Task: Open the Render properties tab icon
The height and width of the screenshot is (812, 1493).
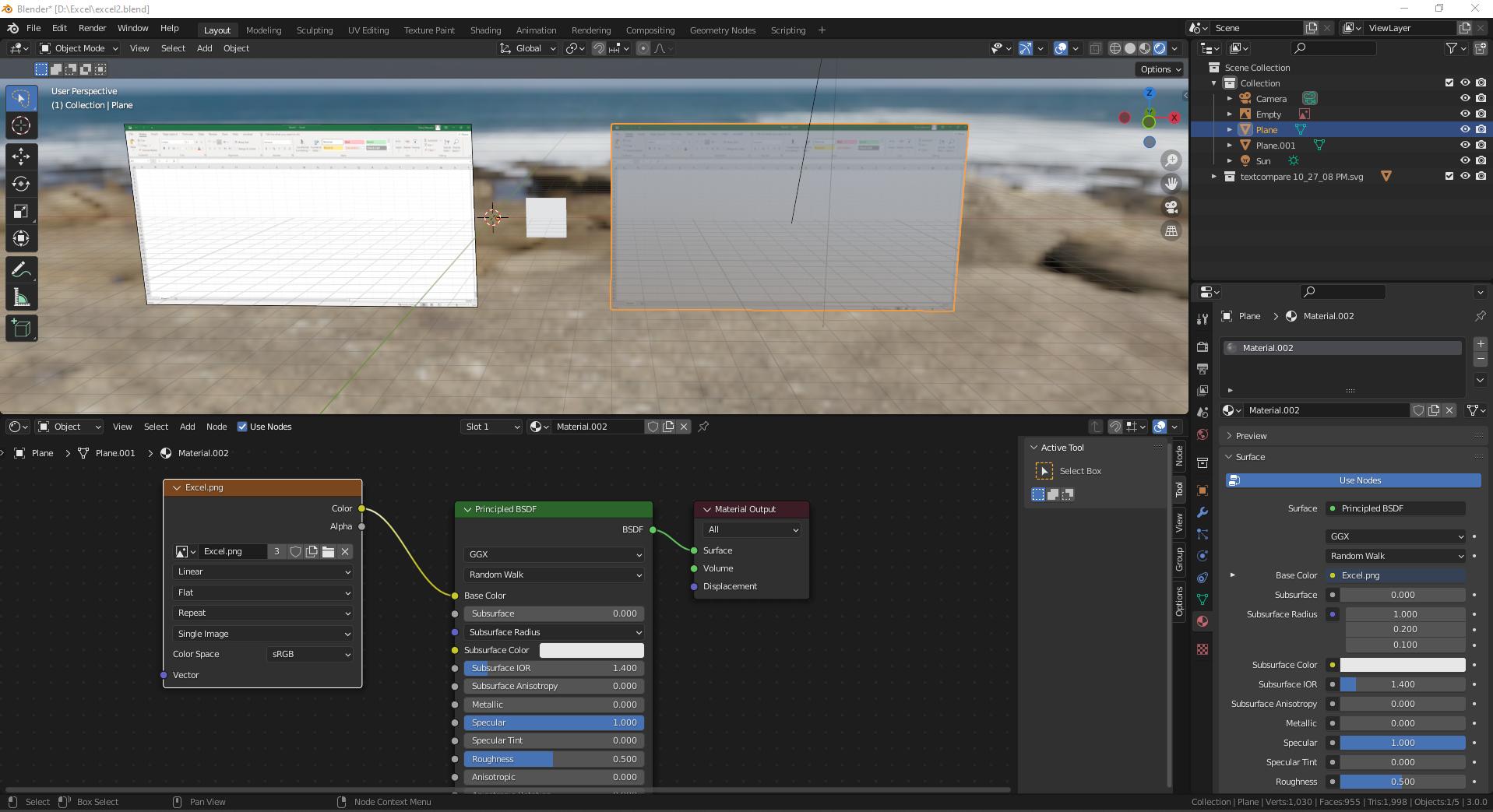Action: pyautogui.click(x=1202, y=346)
